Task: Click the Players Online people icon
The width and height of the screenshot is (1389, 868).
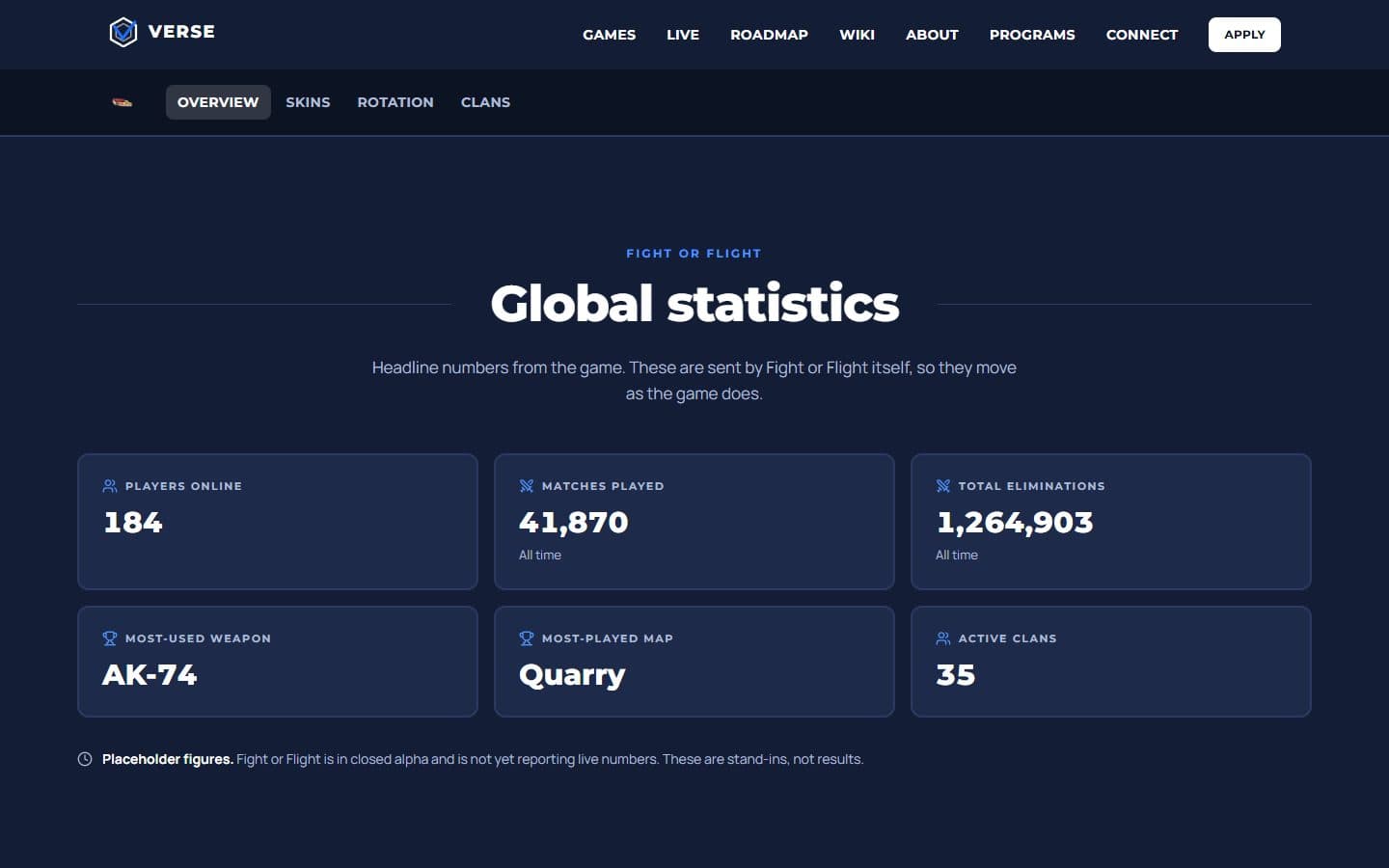Action: tap(110, 486)
